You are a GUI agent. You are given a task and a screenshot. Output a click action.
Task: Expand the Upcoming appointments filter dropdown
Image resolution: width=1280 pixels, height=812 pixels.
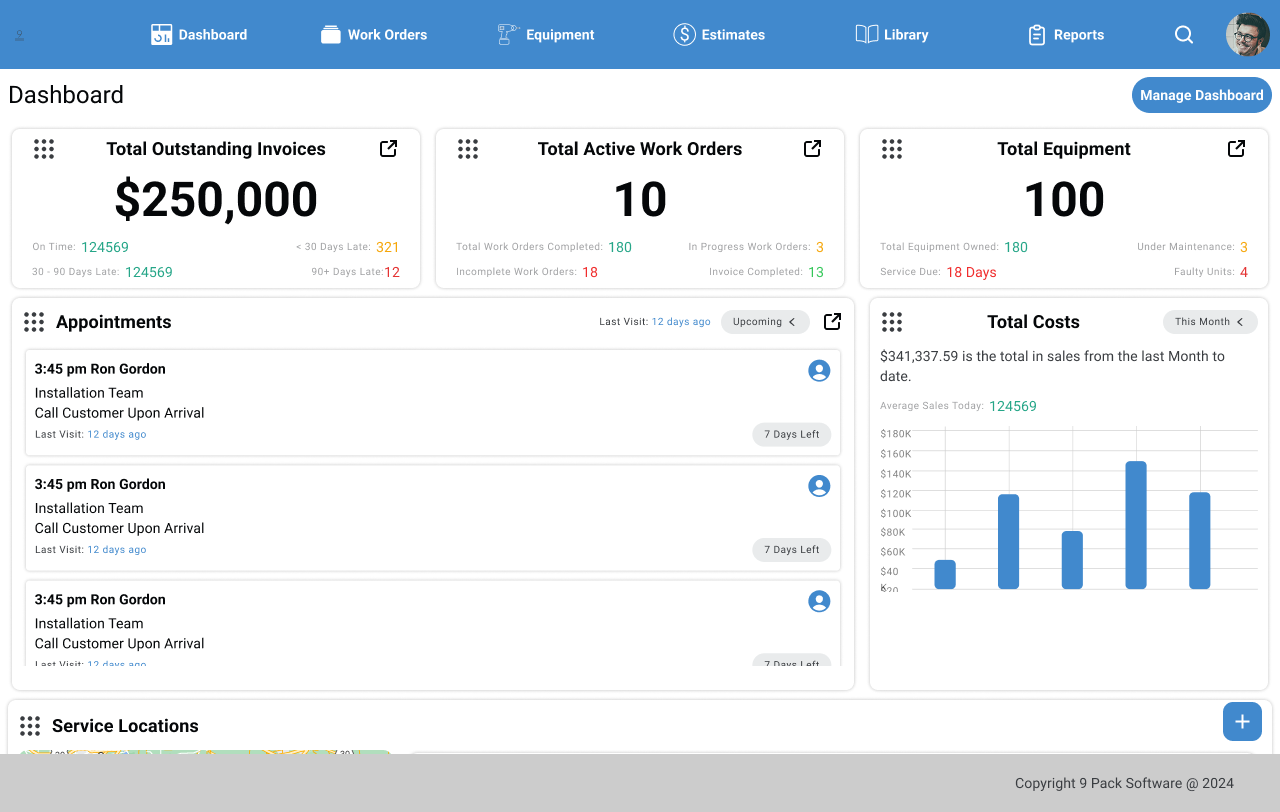[765, 322]
